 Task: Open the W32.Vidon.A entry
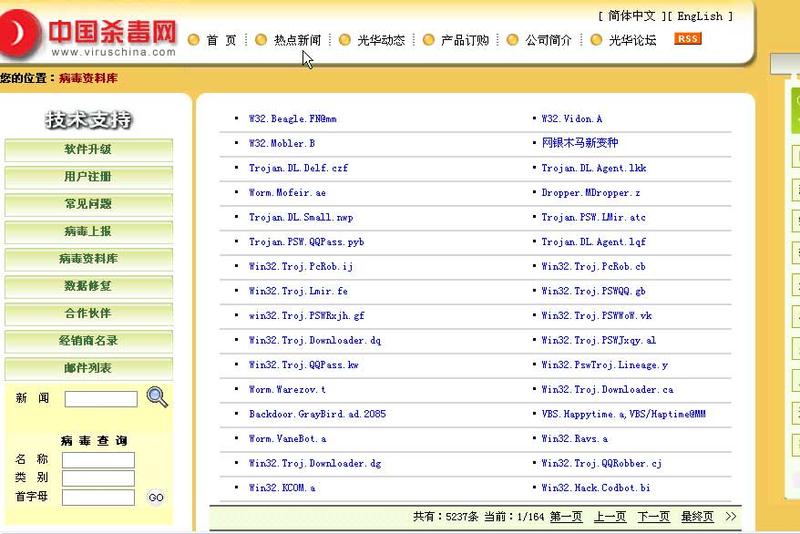(x=572, y=119)
